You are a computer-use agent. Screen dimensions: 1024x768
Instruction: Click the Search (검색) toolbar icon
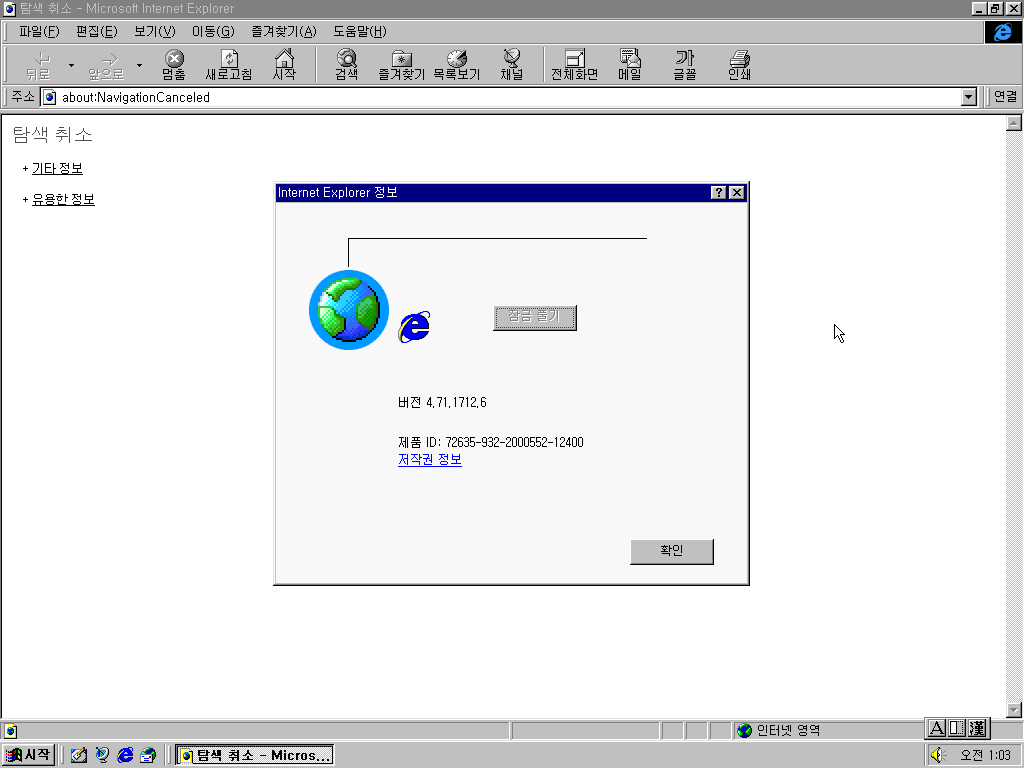347,65
